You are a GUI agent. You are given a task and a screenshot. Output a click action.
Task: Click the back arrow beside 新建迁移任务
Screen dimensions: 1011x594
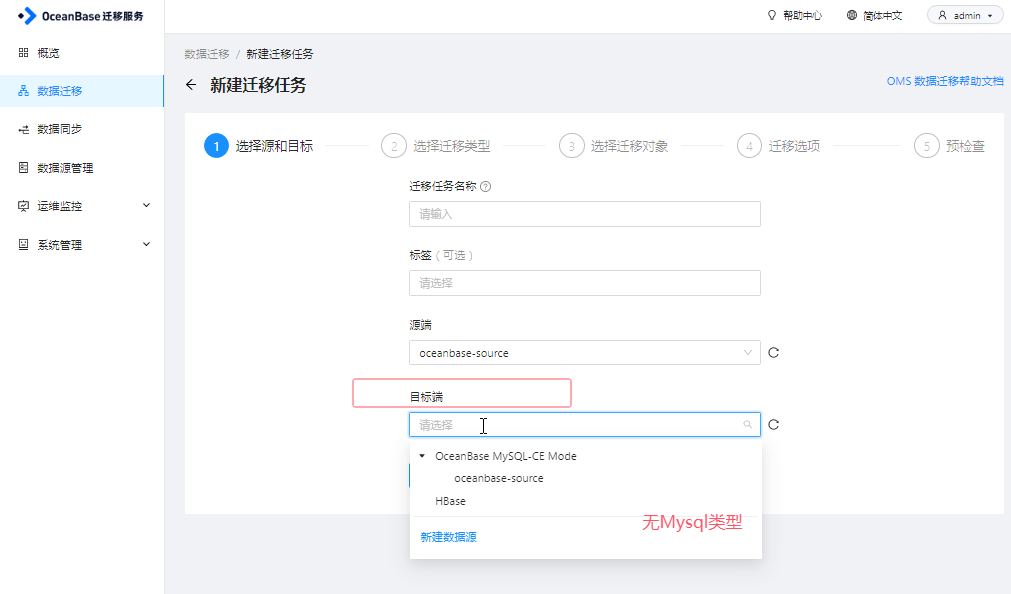(x=191, y=84)
